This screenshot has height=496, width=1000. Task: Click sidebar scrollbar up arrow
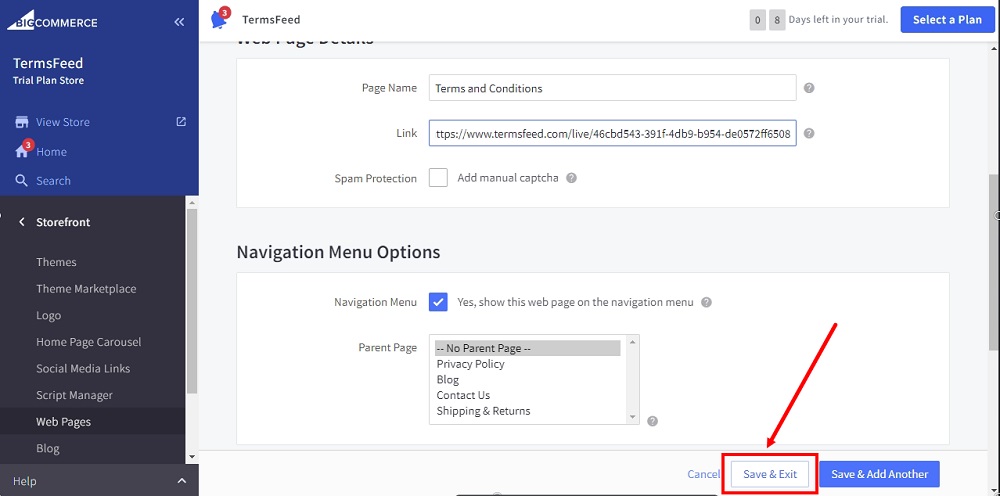pos(192,201)
